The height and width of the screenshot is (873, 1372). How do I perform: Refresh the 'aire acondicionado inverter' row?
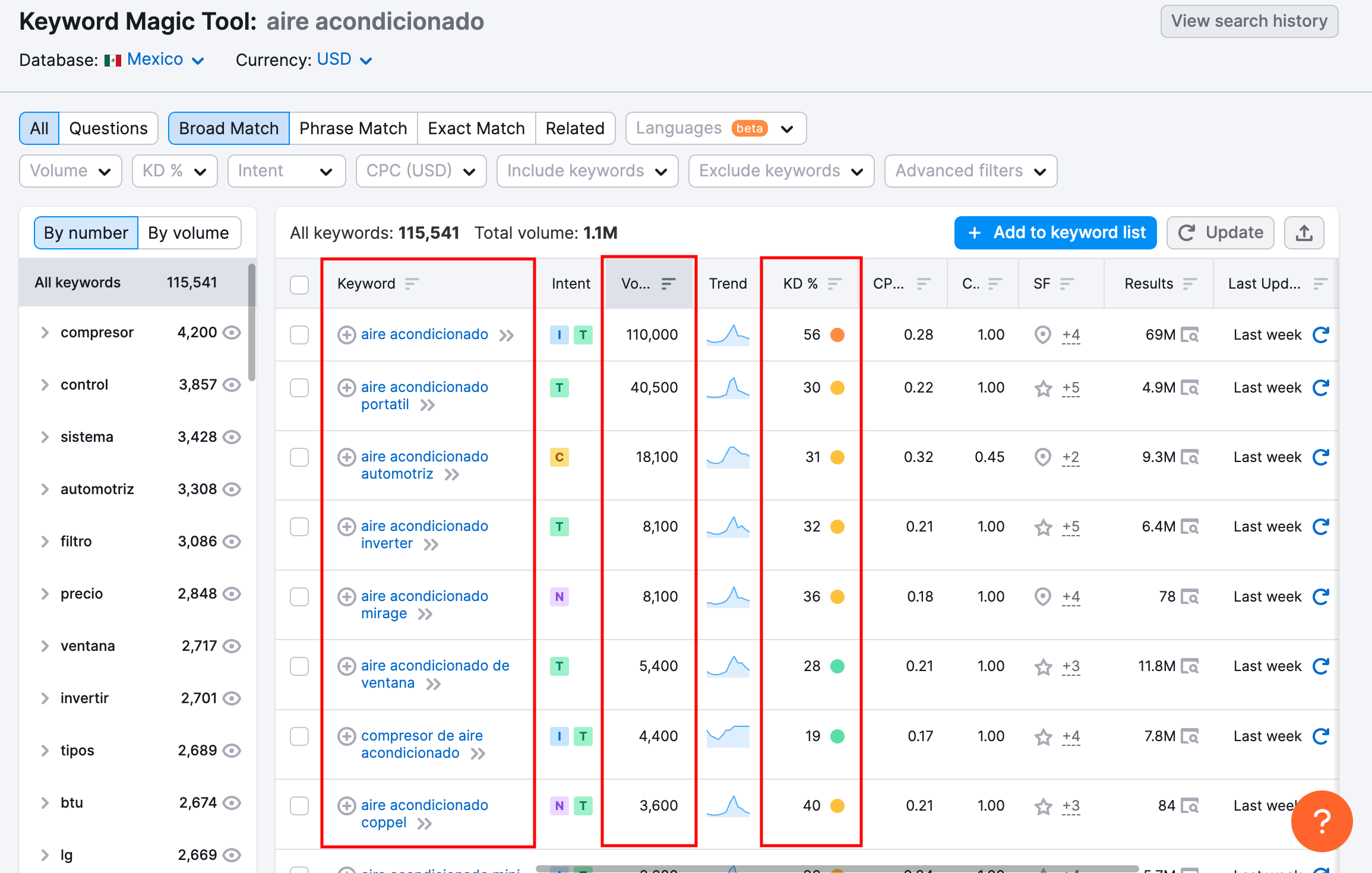[x=1321, y=527]
